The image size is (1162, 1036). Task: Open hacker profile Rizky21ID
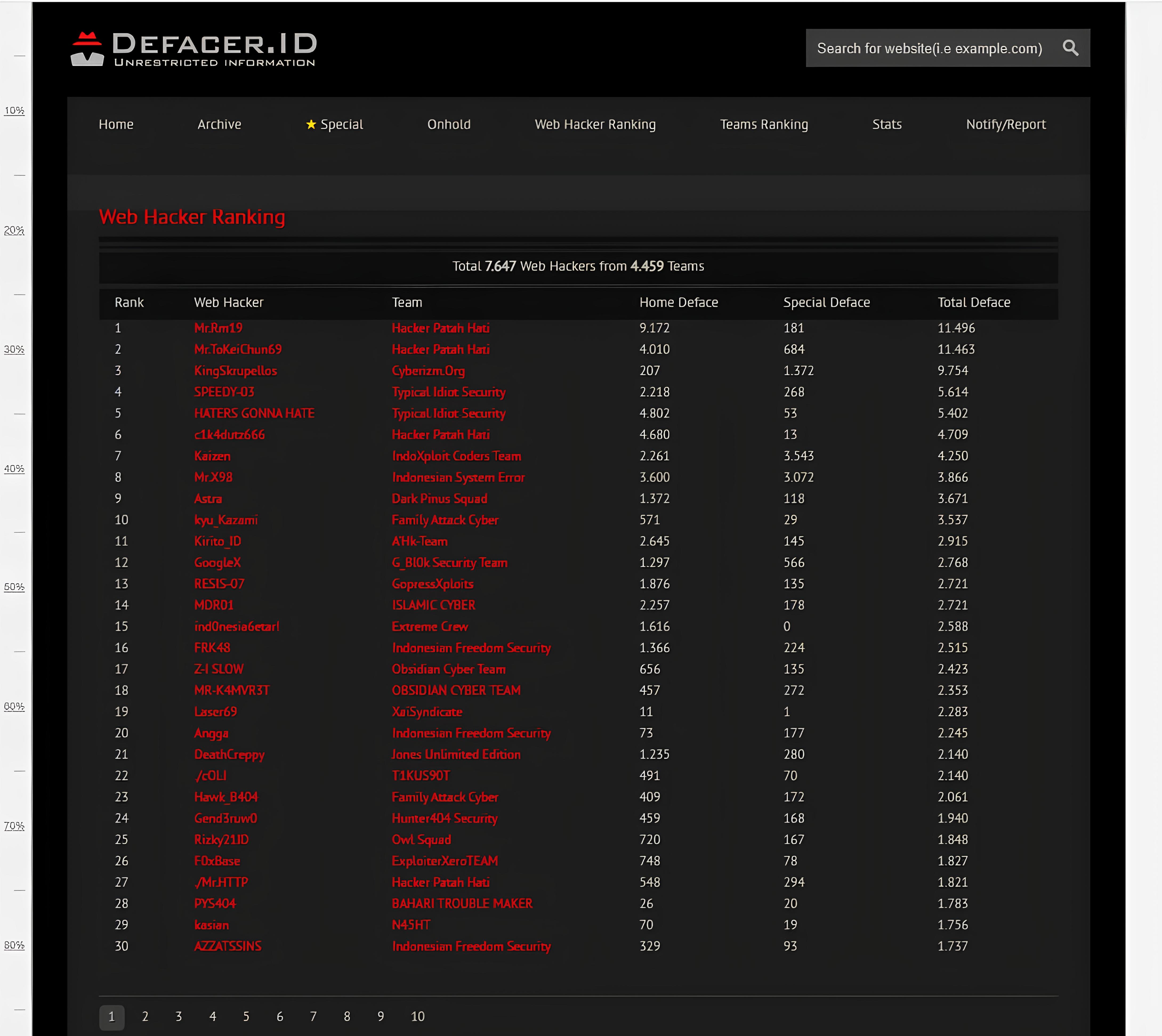click(x=221, y=840)
